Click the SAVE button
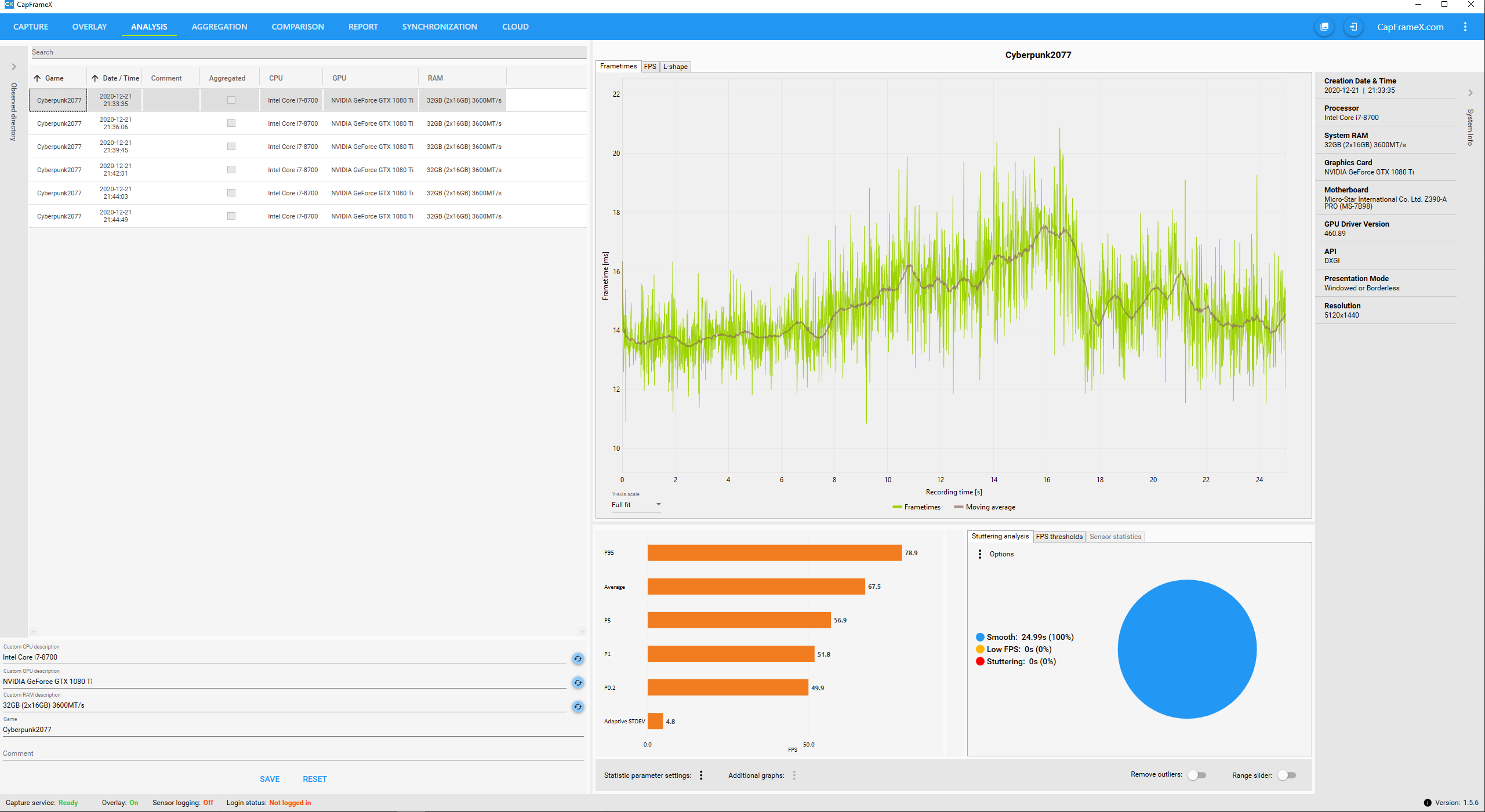The image size is (1485, 812). coord(270,779)
